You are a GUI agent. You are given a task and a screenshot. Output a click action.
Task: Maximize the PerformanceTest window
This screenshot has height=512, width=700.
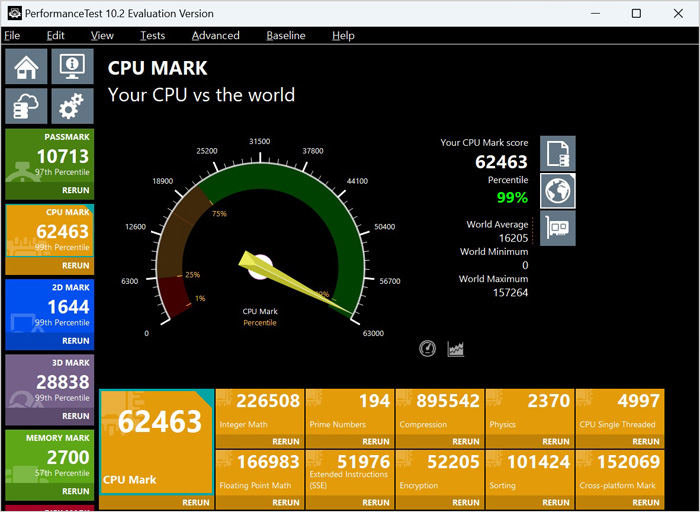tap(636, 13)
